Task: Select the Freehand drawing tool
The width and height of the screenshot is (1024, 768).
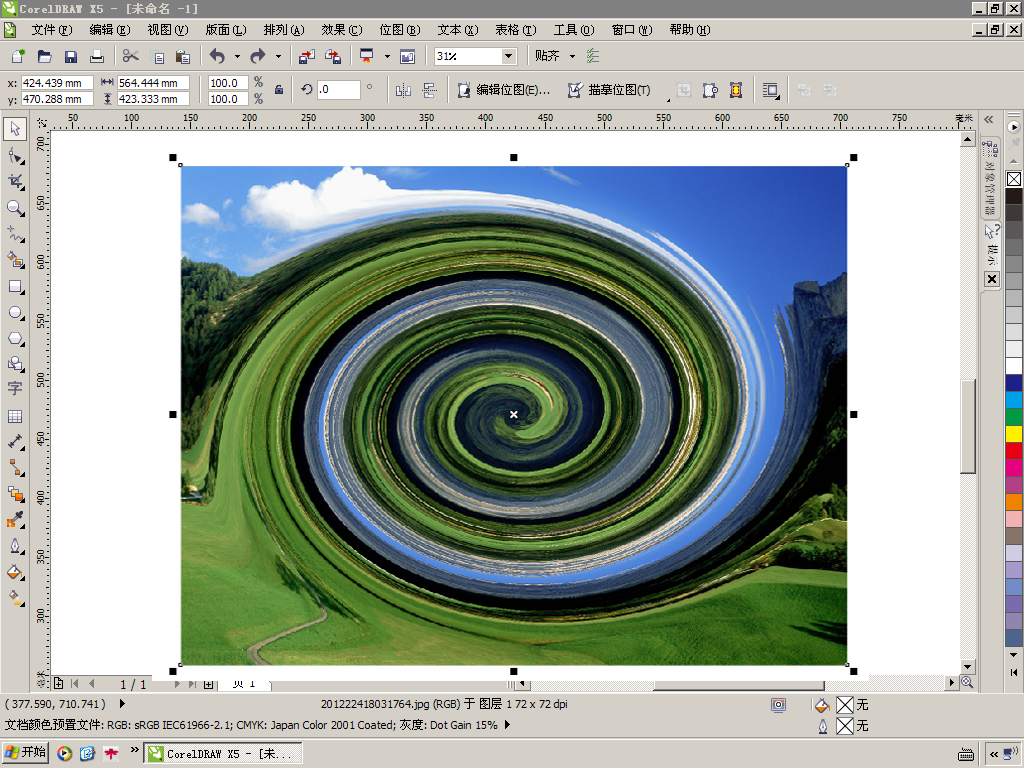Action: 15,234
